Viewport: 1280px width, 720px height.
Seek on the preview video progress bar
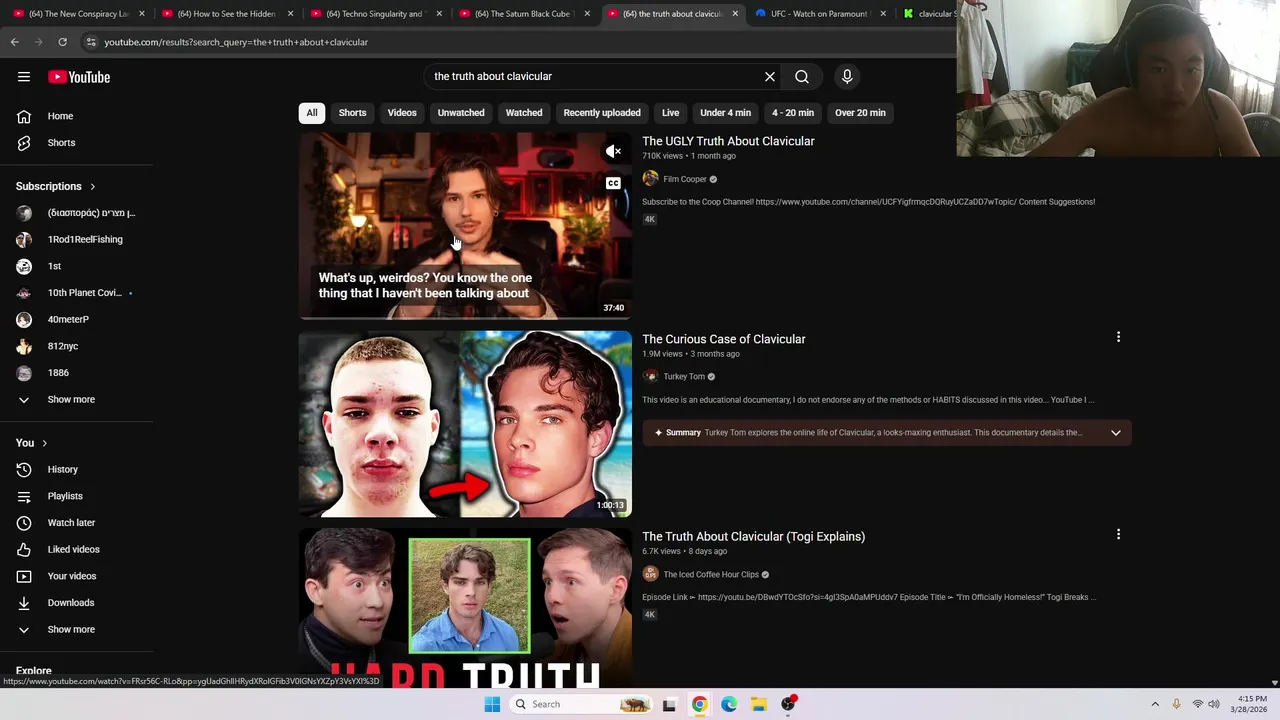465,318
